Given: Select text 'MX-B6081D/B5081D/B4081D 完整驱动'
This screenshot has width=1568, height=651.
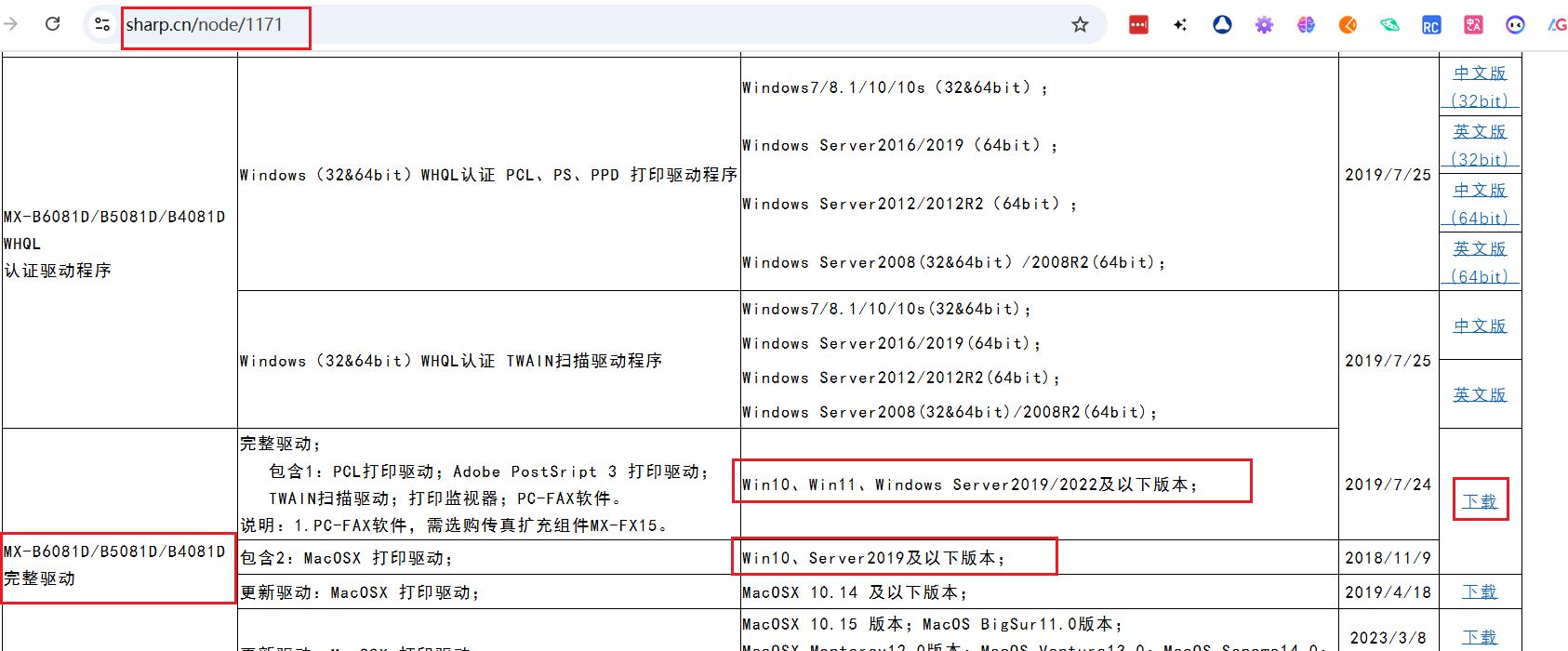Looking at the screenshot, I should point(114,565).
